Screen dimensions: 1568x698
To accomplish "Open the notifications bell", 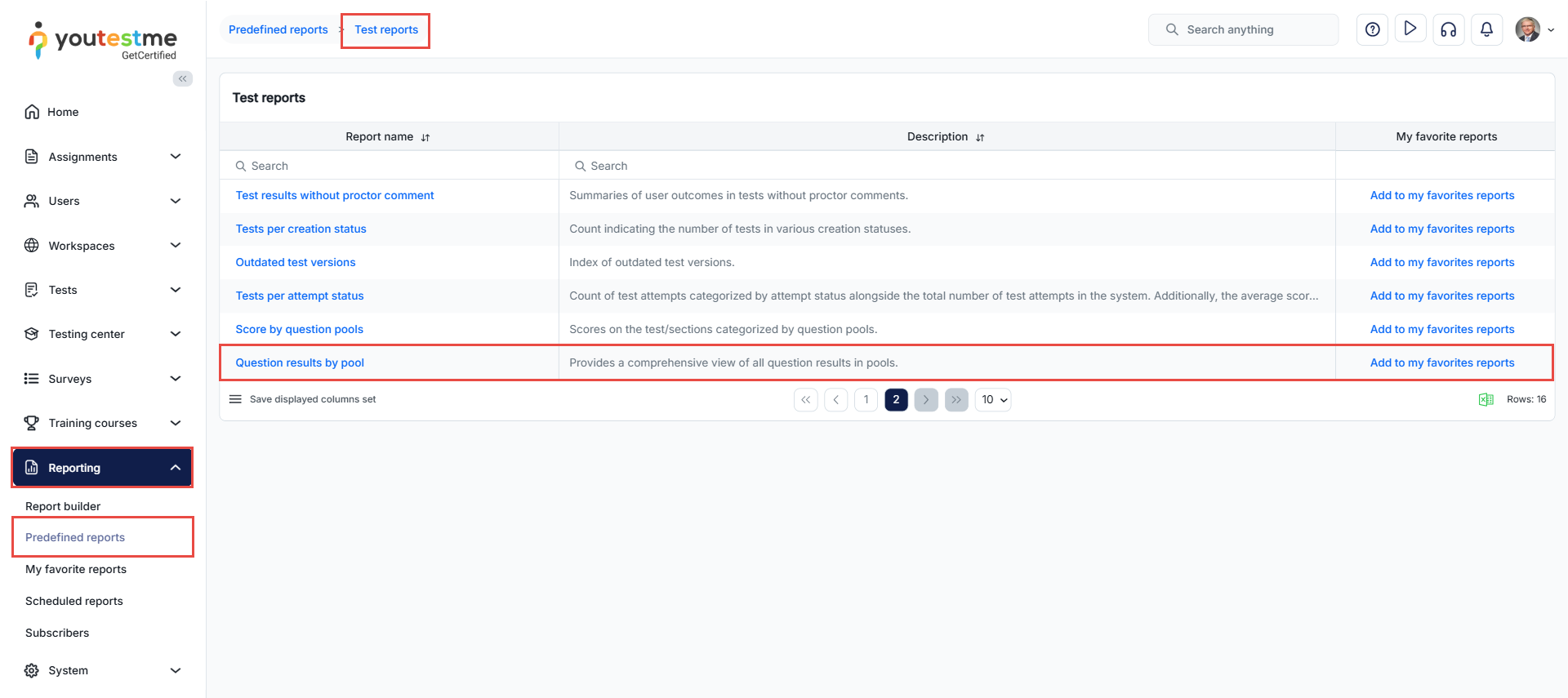I will click(1487, 29).
